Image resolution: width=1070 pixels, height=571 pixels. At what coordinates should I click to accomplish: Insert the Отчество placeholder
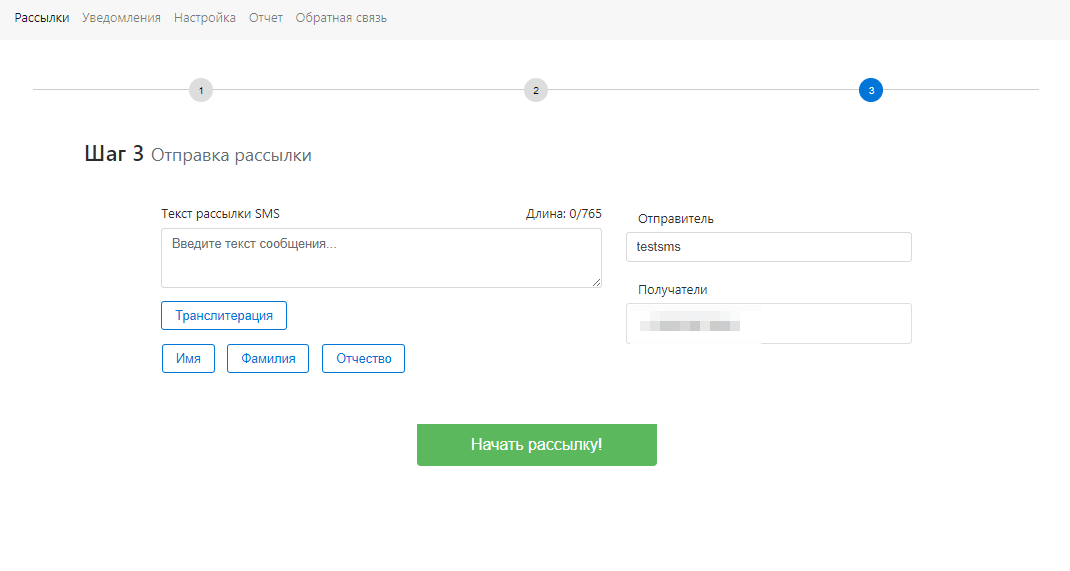point(364,359)
